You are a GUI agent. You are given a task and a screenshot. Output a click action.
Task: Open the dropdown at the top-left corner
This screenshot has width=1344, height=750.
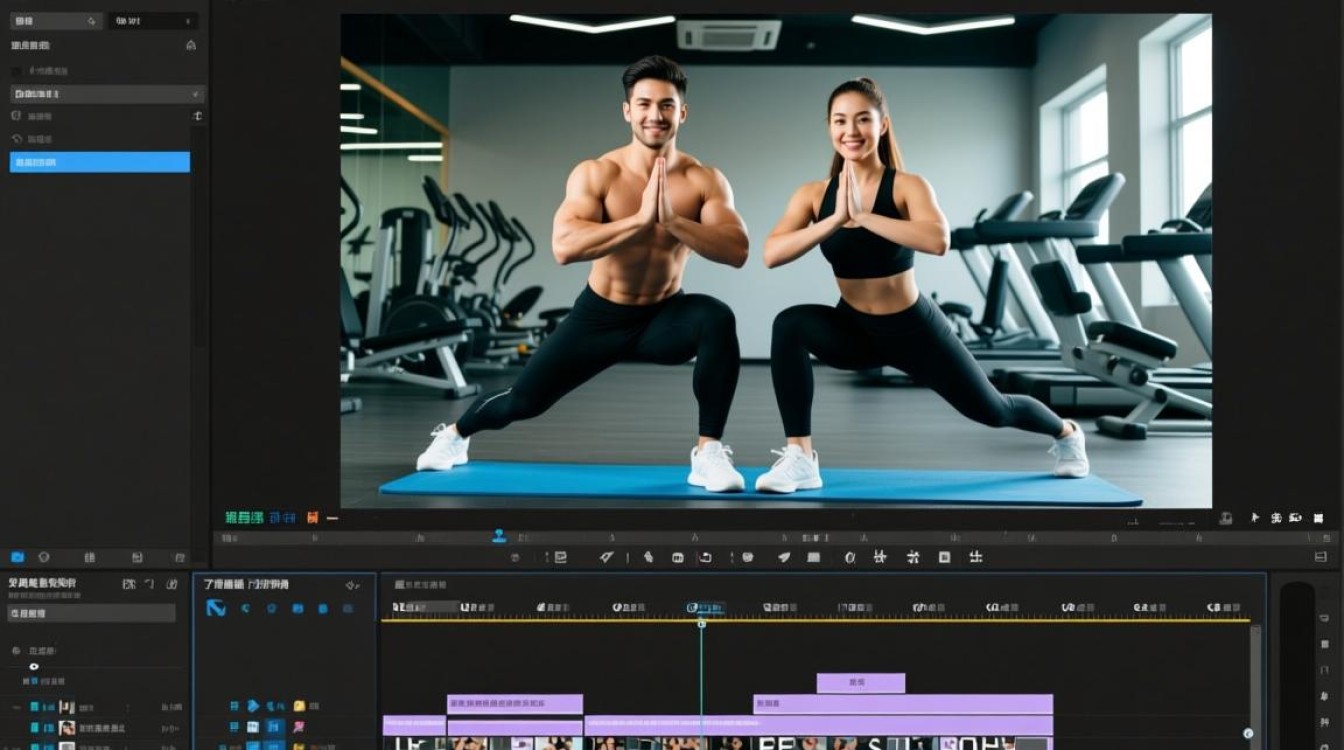pyautogui.click(x=56, y=21)
